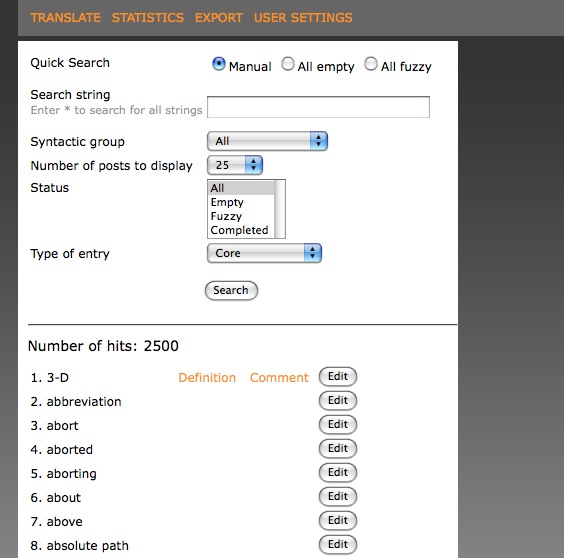Open the EXPORT menu item

coord(219,18)
